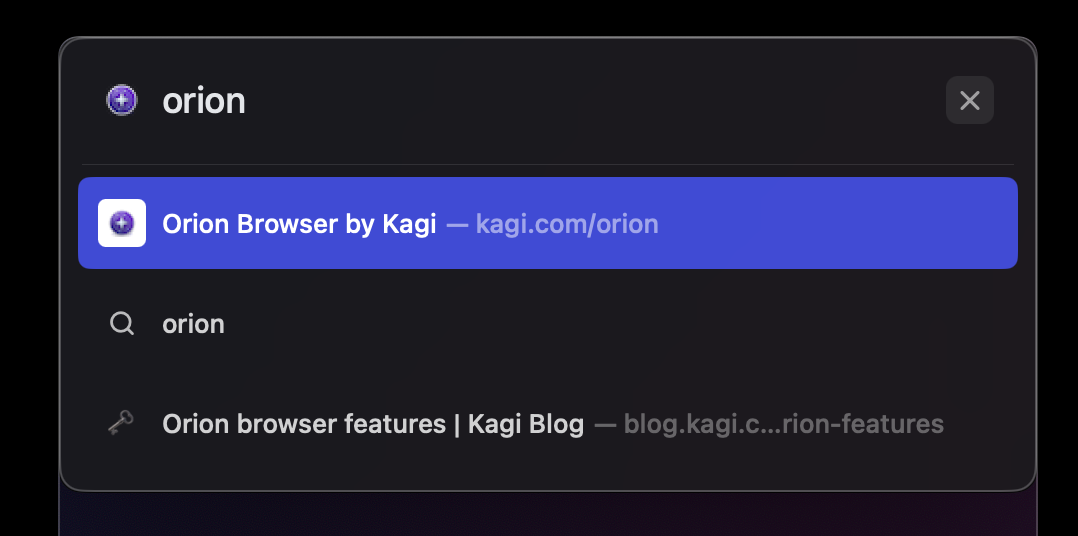Click the key icon beside Kagi Blog result
The width and height of the screenshot is (1078, 536).
pyautogui.click(x=122, y=424)
